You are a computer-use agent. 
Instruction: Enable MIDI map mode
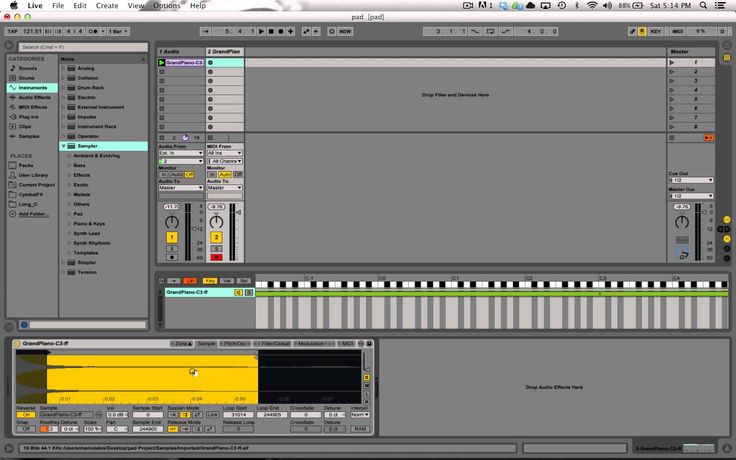coord(678,31)
